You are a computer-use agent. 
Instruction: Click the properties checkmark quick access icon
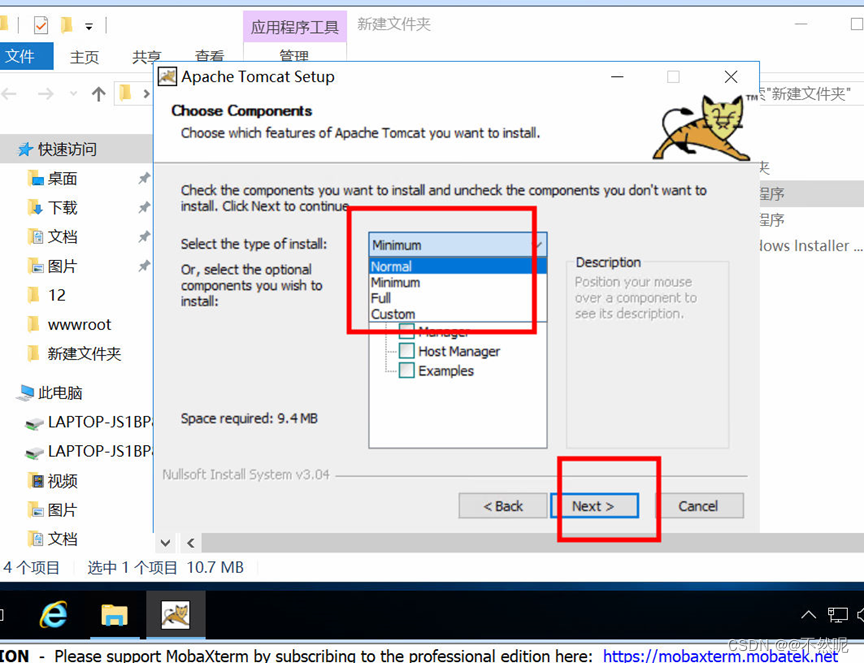pos(41,25)
